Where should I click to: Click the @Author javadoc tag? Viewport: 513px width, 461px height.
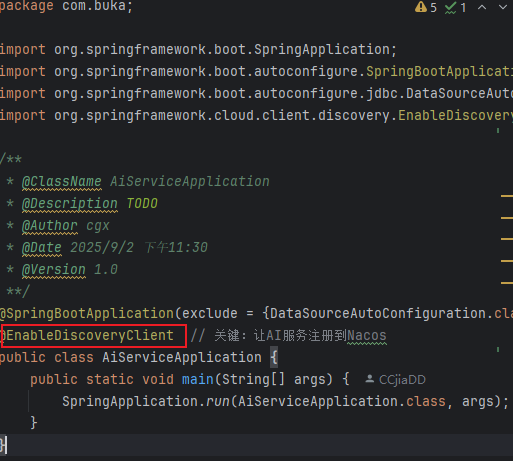(x=50, y=226)
